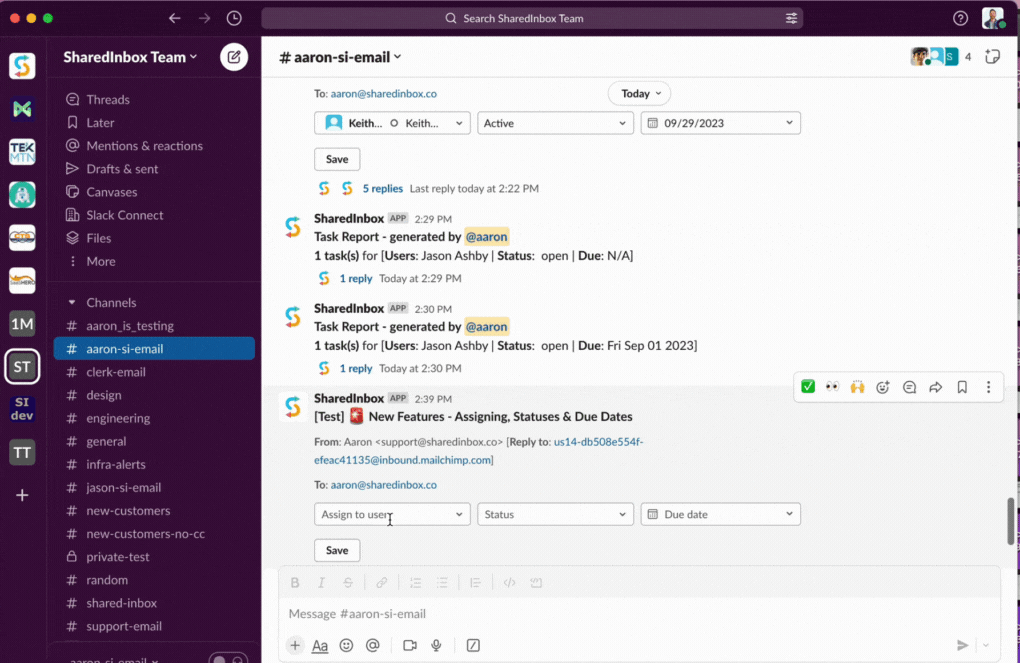1020x663 pixels.
Task: Open 1 reply from 2:30 PM
Action: [356, 368]
